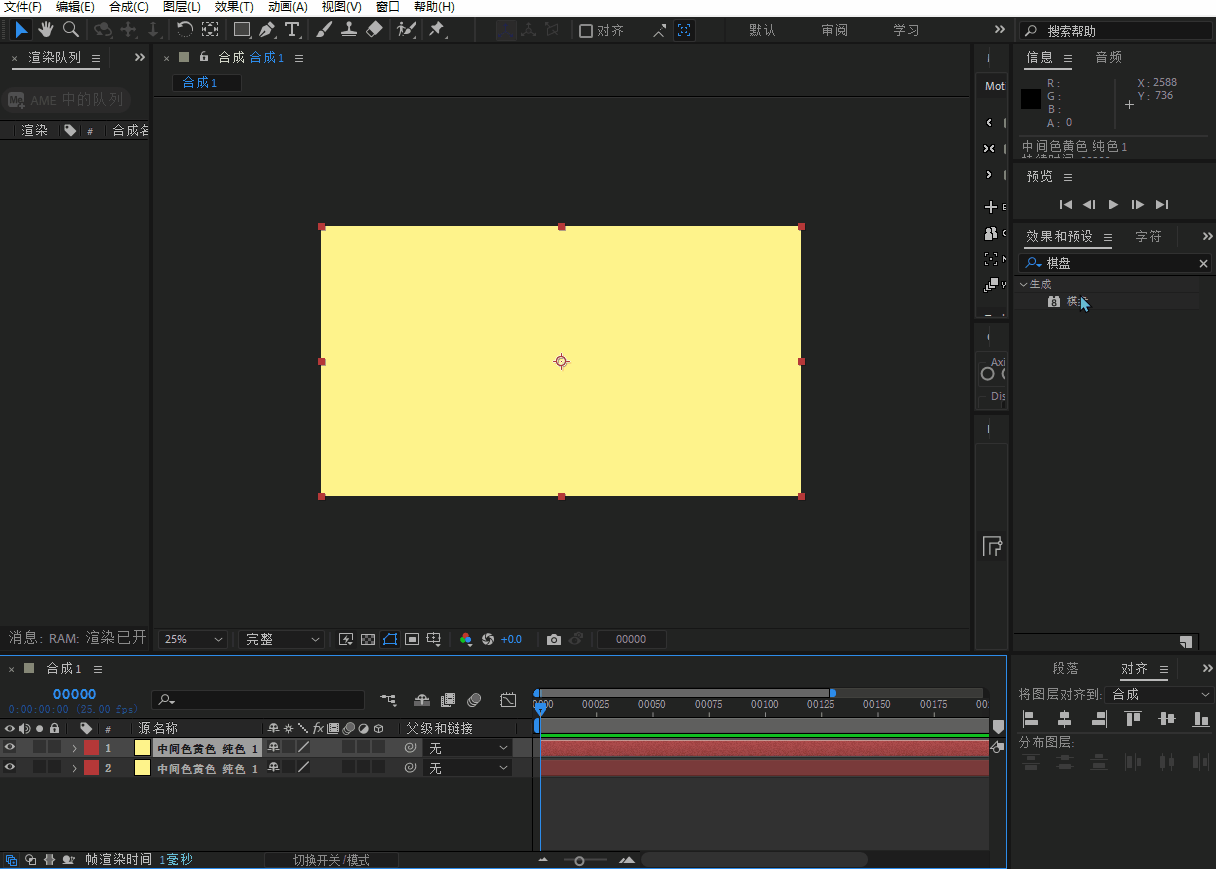Click layer 1 yellow solid color swatch
The height and width of the screenshot is (869, 1216).
(x=142, y=747)
